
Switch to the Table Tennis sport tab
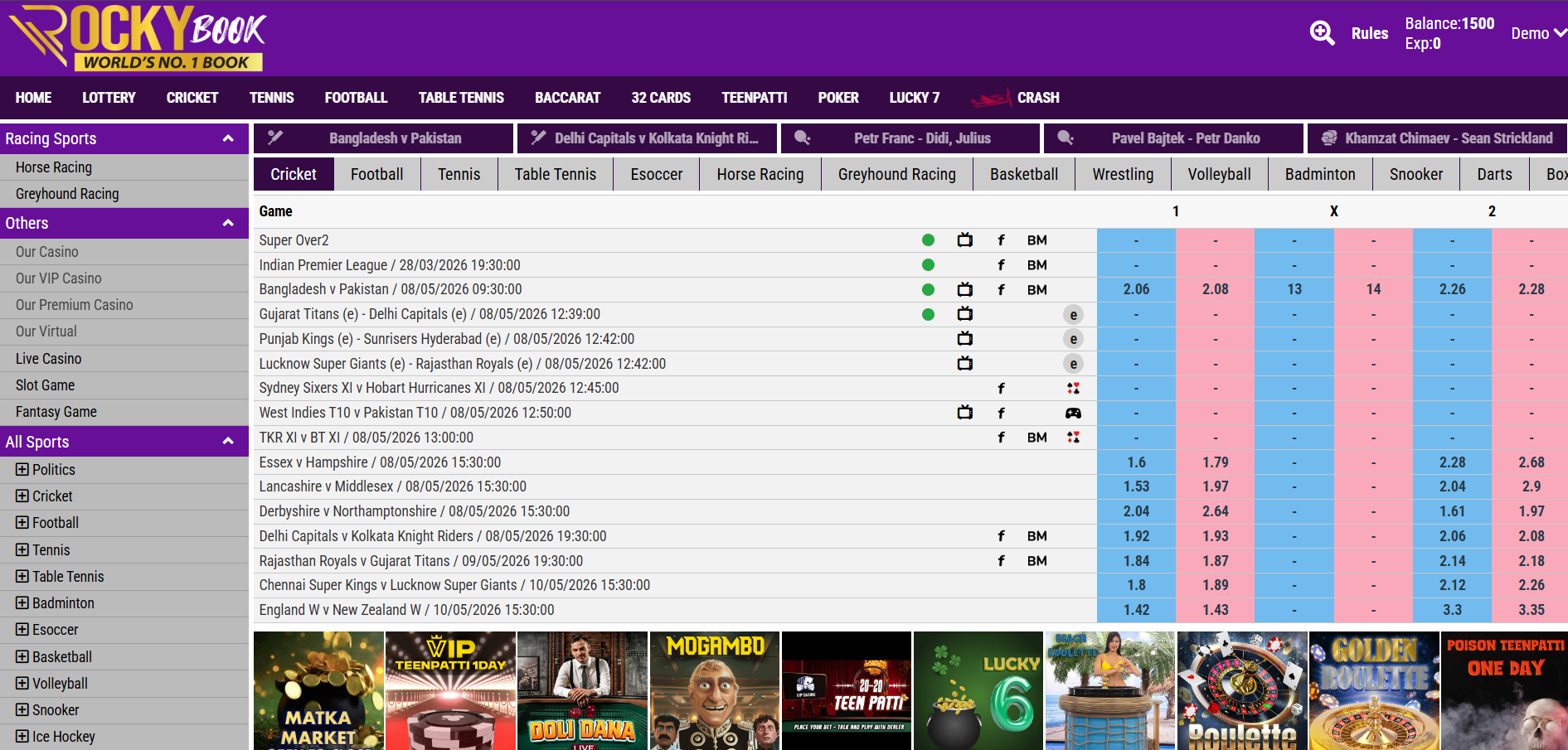point(555,174)
